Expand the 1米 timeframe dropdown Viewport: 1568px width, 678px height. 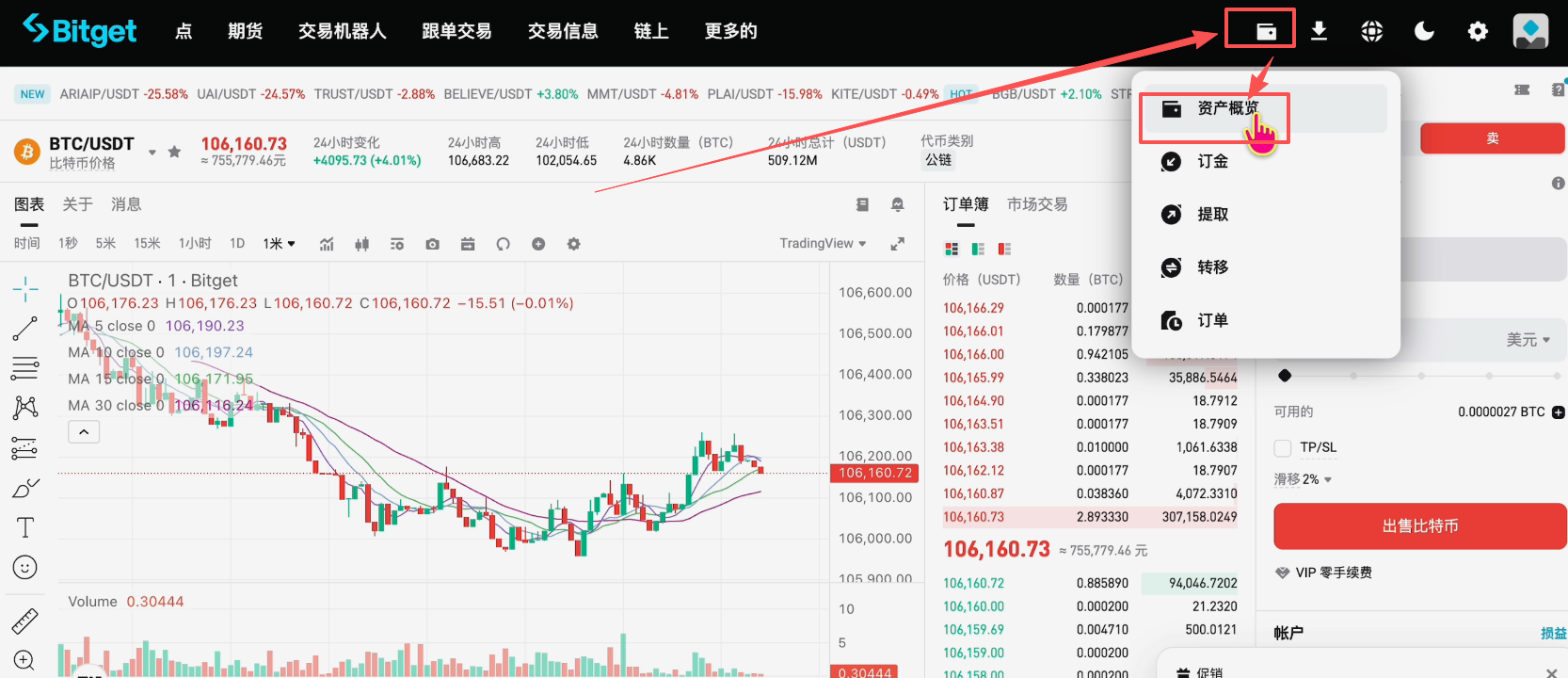pyautogui.click(x=280, y=244)
